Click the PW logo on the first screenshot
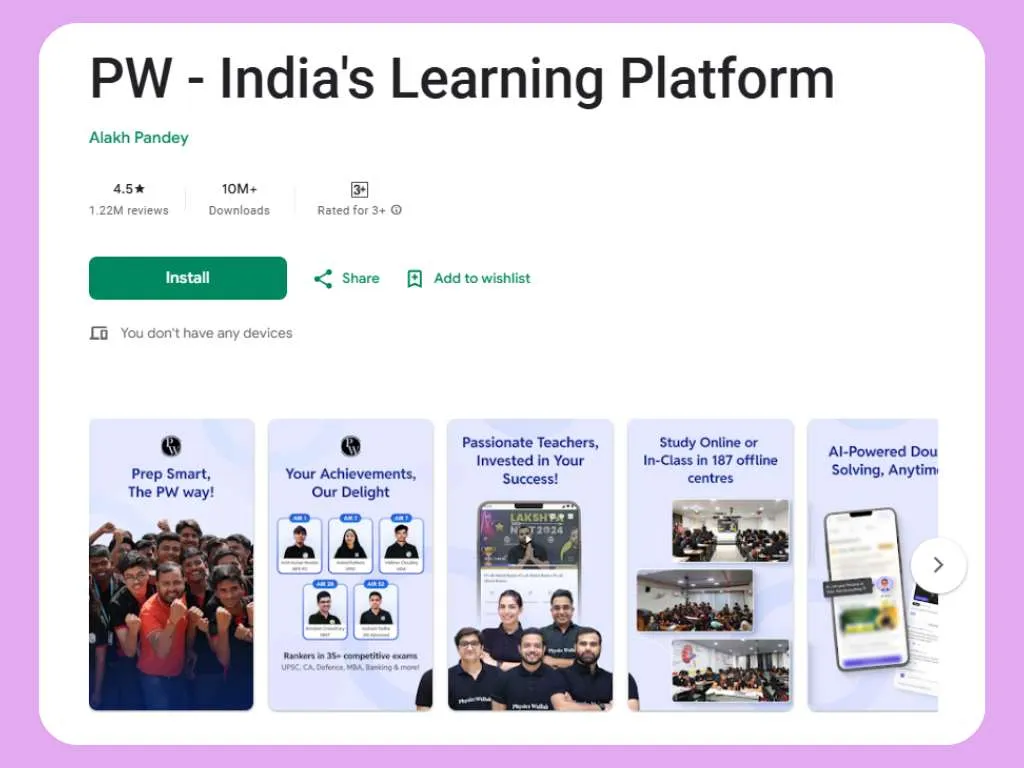 170,446
